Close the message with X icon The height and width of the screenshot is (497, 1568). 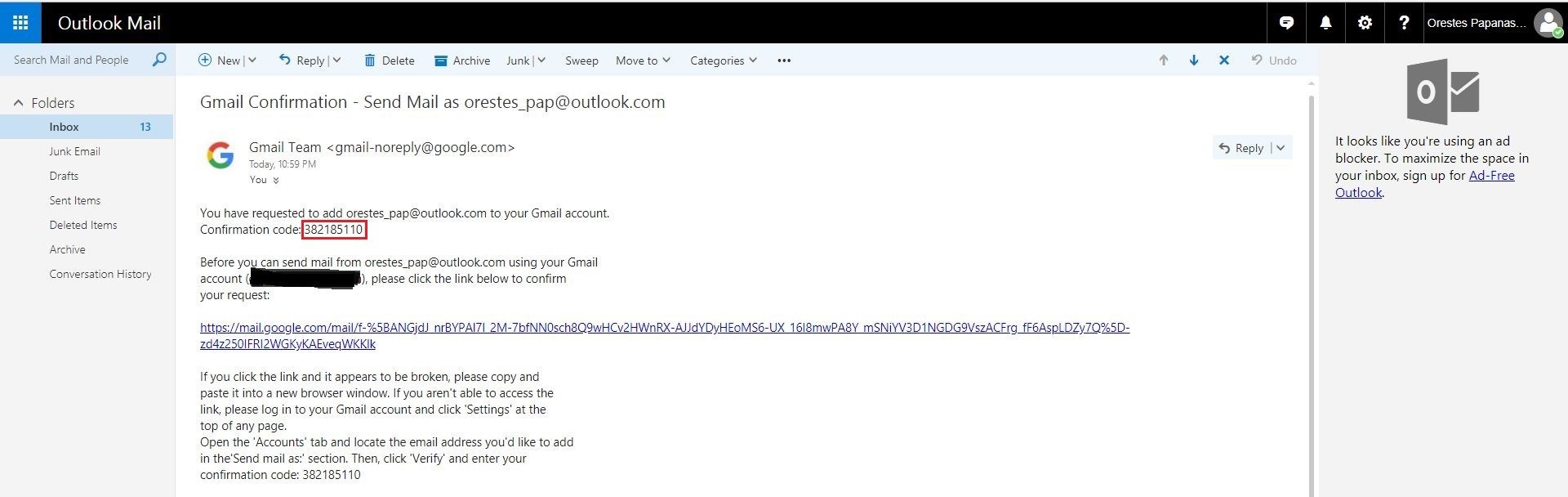pyautogui.click(x=1224, y=60)
